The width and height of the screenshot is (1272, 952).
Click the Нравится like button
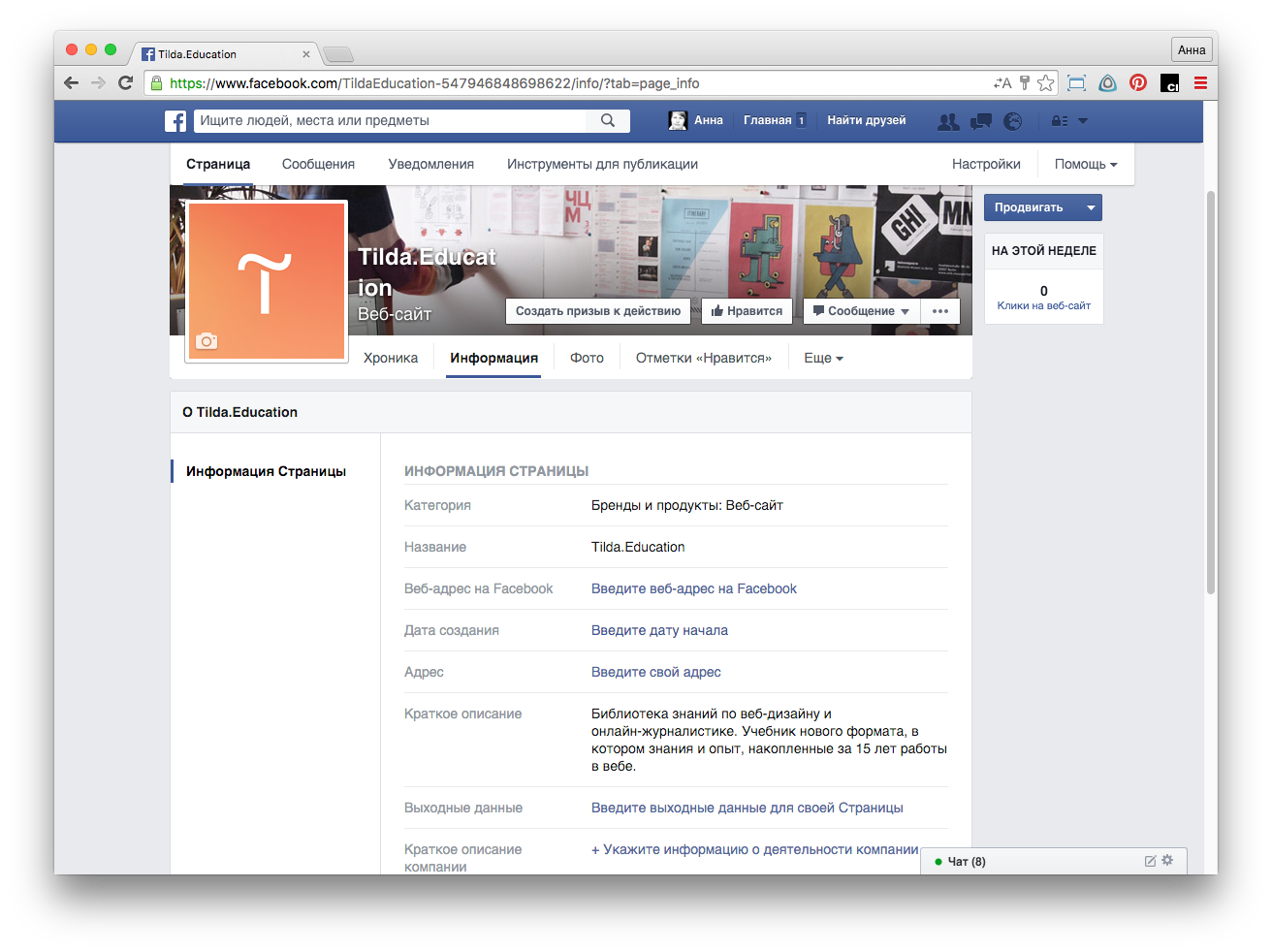[747, 311]
